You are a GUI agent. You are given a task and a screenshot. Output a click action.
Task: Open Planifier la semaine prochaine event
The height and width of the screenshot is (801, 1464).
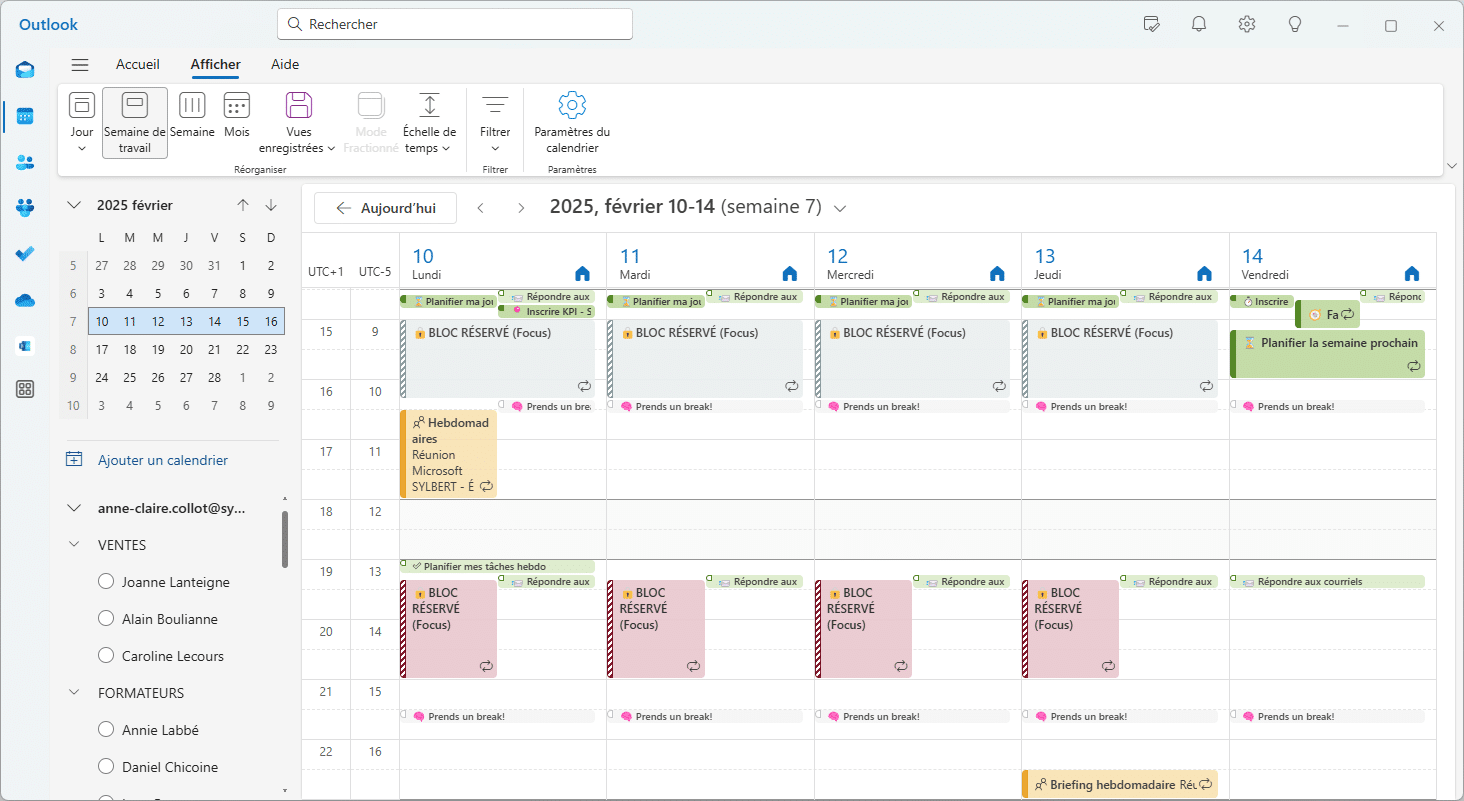(x=1328, y=354)
